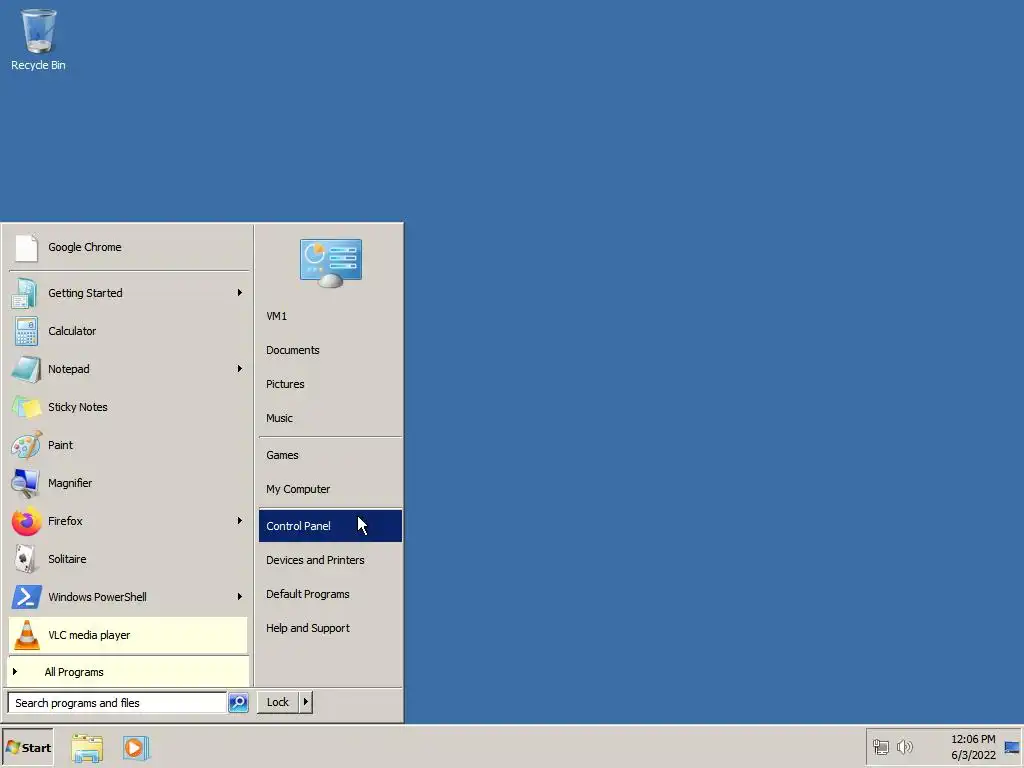Click the VLC traffic cone icon
Screen dimensions: 1024x768
click(27, 635)
